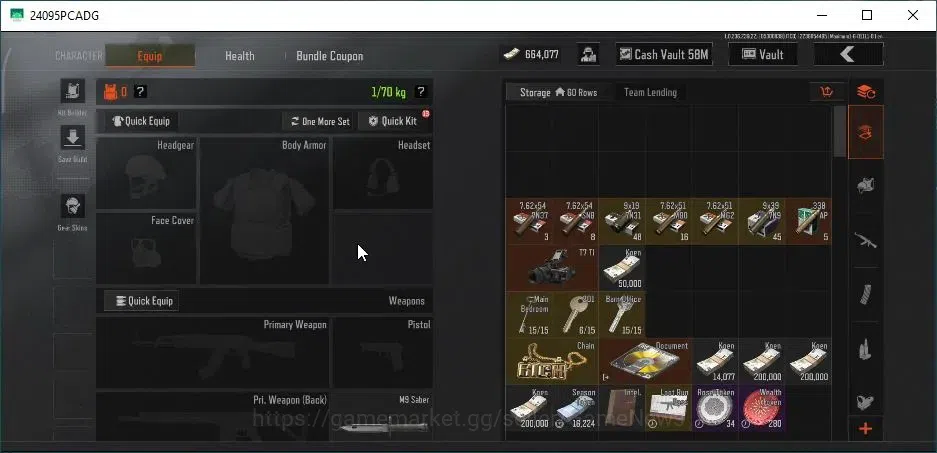The width and height of the screenshot is (937, 453).
Task: Filter storage by the helmet gear icon
Action: tap(866, 185)
